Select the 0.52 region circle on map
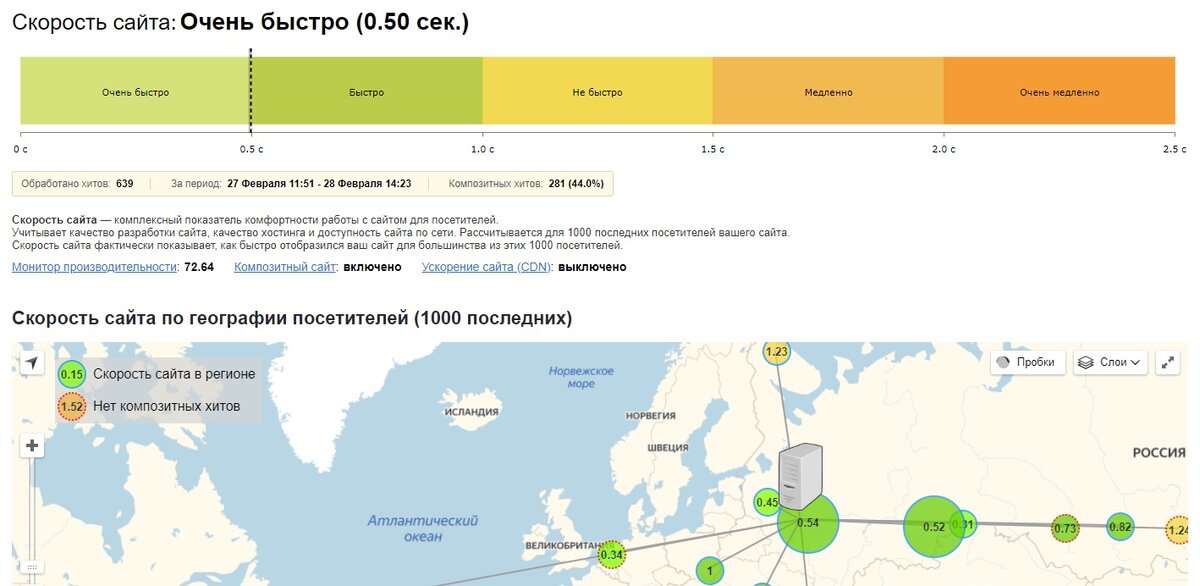 coord(934,526)
